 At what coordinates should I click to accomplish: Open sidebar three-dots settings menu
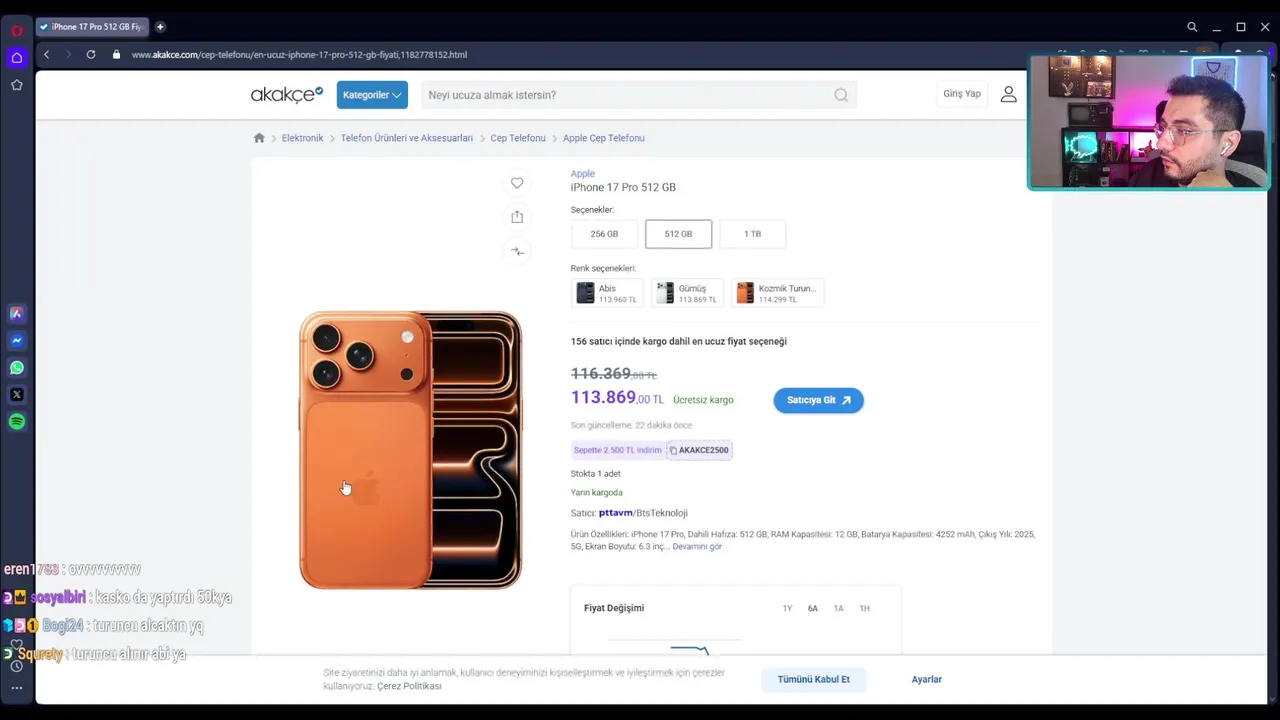point(17,688)
